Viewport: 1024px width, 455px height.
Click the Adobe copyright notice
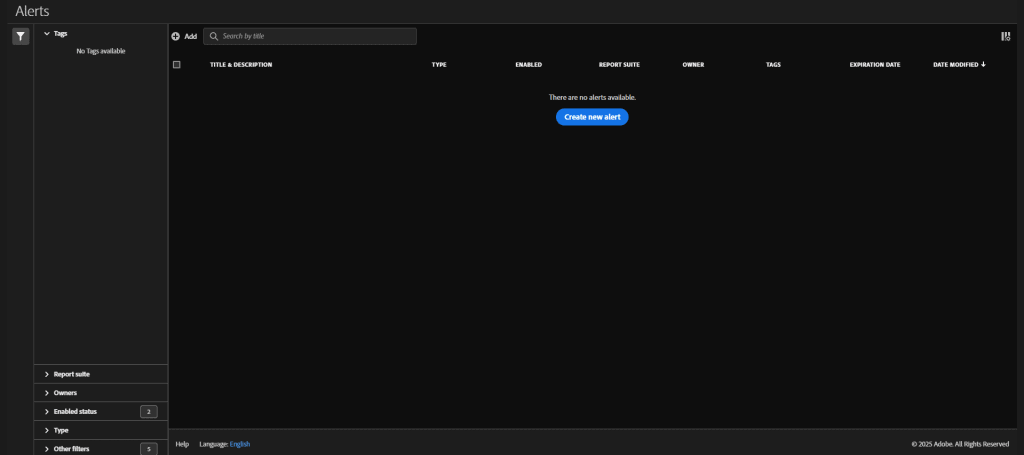tap(961, 444)
